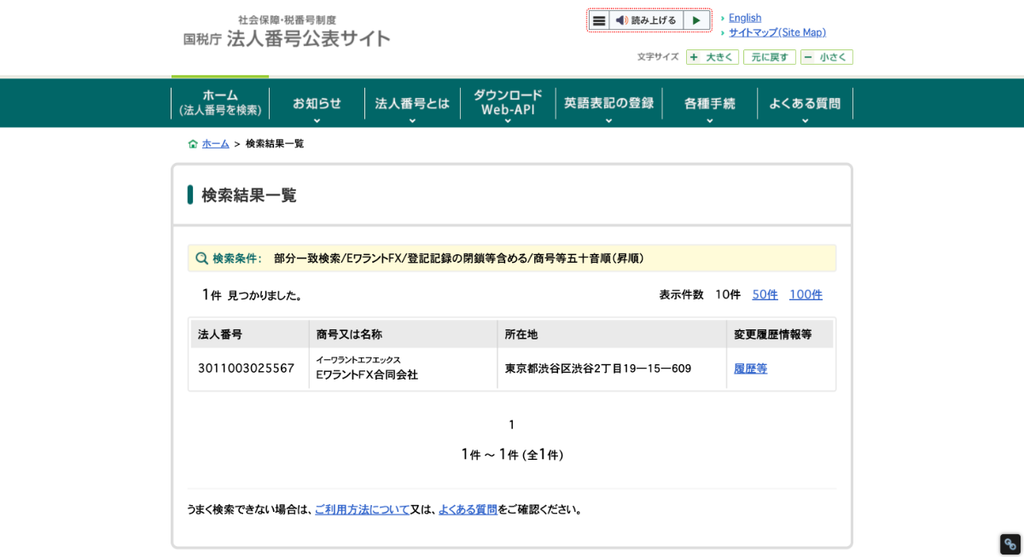This screenshot has width=1024, height=557.
Task: Expand the ダウンロード Web-API menu
Action: click(x=508, y=103)
